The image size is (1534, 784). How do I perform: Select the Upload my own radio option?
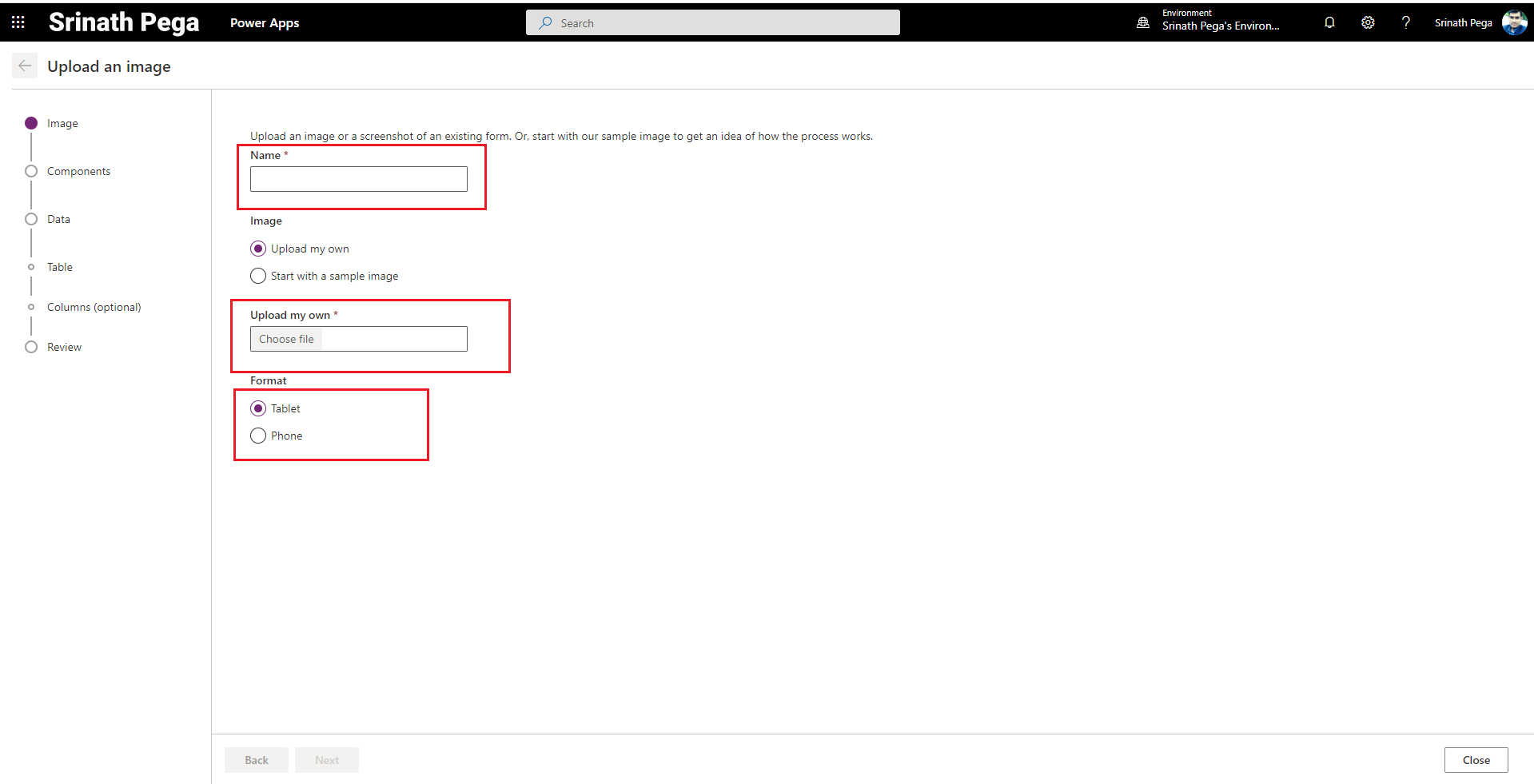point(258,249)
